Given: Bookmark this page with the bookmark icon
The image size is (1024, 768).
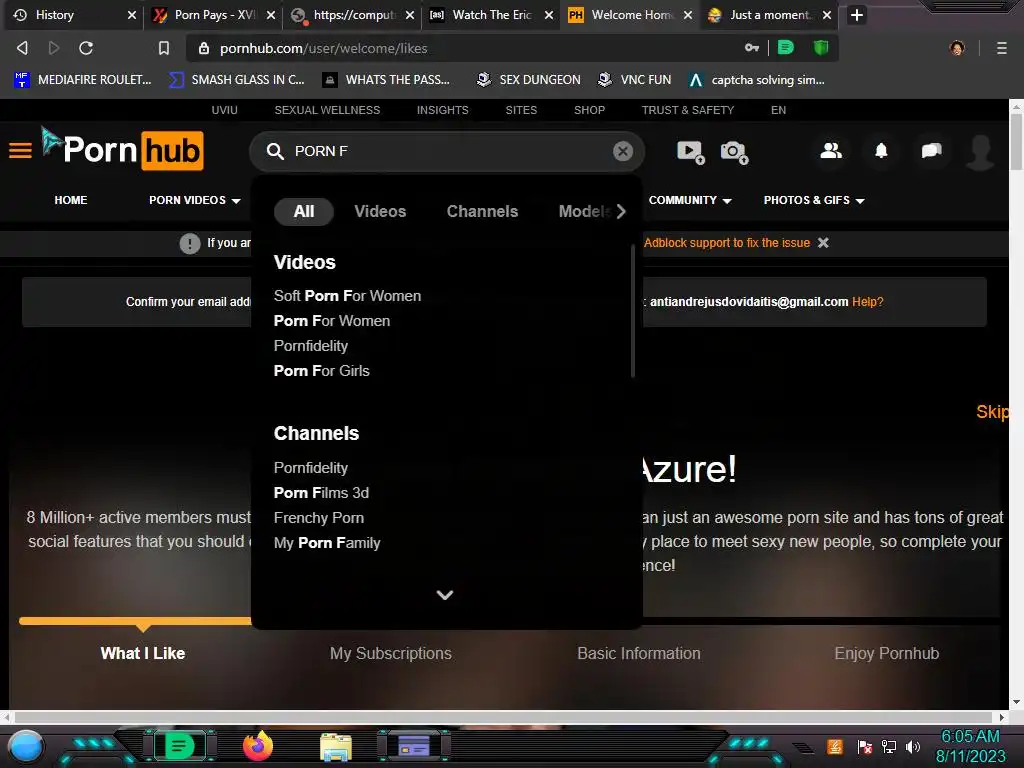Looking at the screenshot, I should click(164, 48).
